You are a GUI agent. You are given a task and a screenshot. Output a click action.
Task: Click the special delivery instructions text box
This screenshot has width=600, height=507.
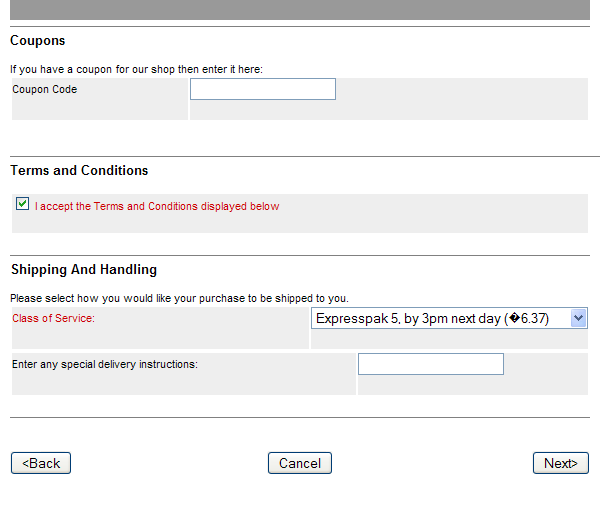pyautogui.click(x=431, y=364)
